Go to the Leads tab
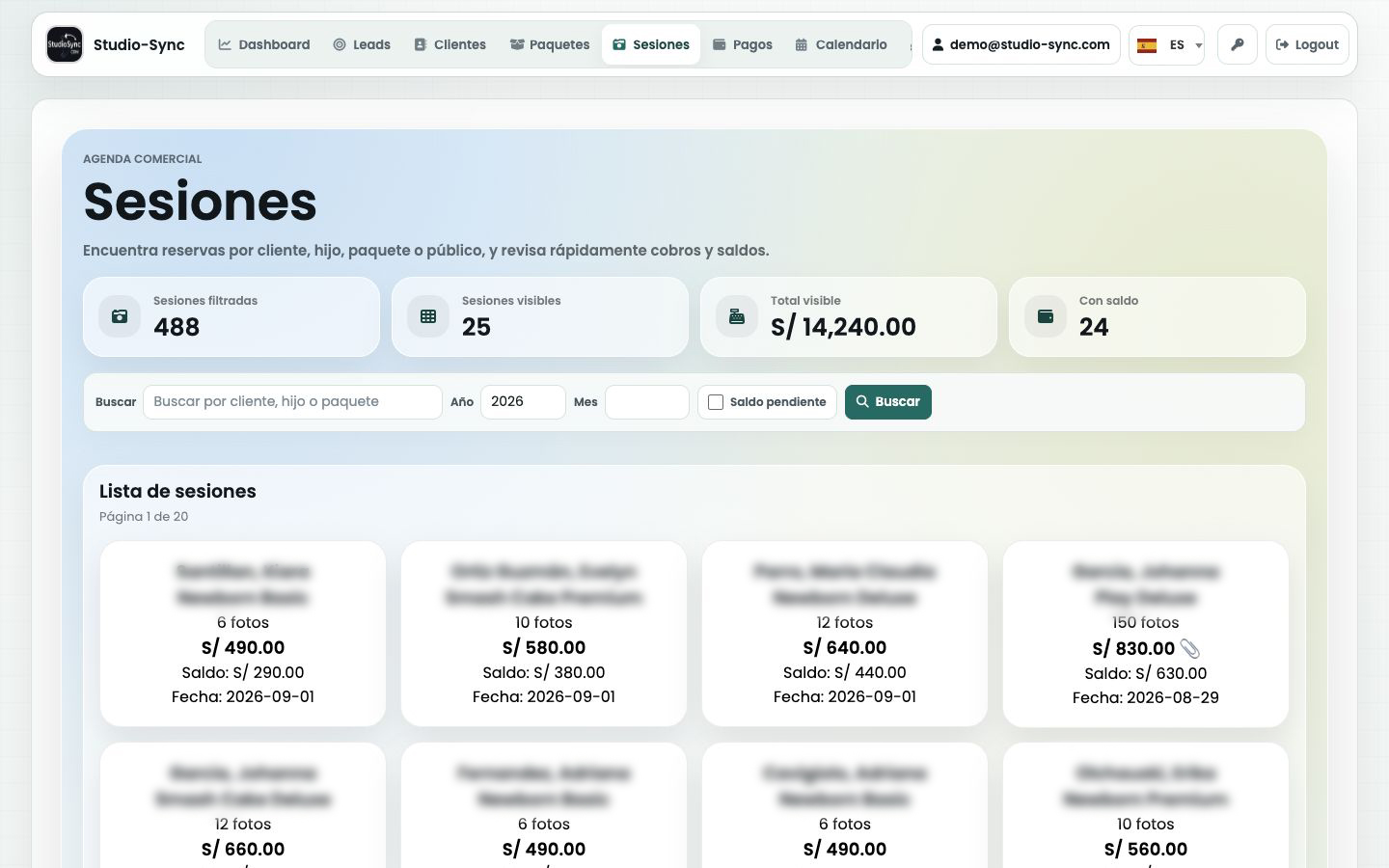 (x=362, y=44)
